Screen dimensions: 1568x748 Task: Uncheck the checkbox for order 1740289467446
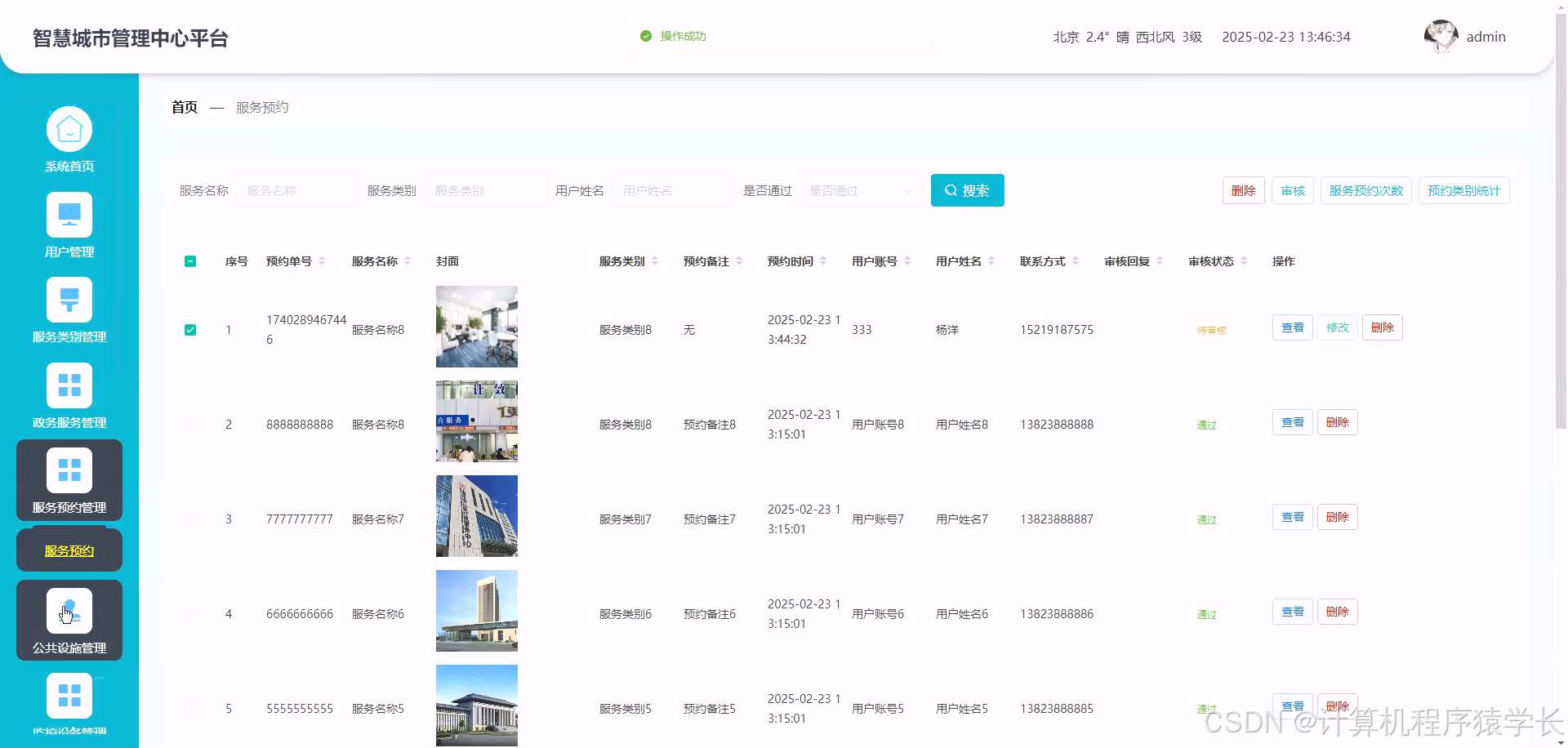[190, 329]
